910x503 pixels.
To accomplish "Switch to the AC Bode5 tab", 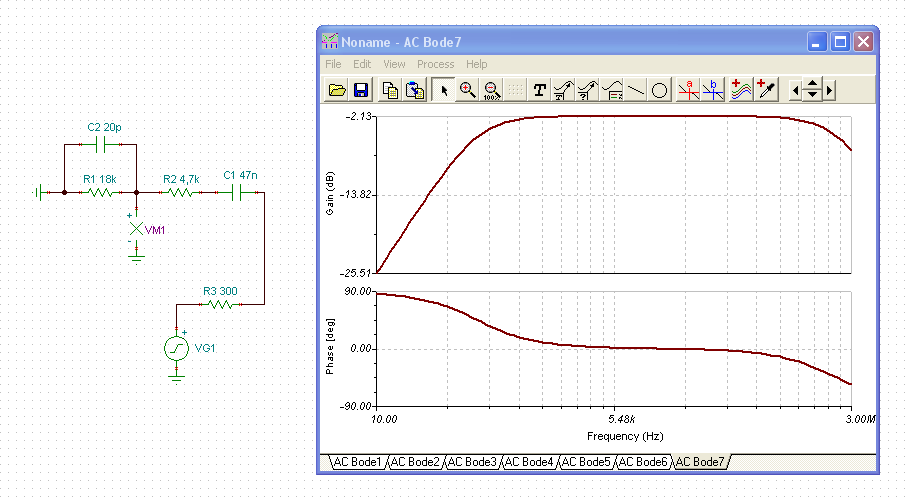I will [x=586, y=462].
